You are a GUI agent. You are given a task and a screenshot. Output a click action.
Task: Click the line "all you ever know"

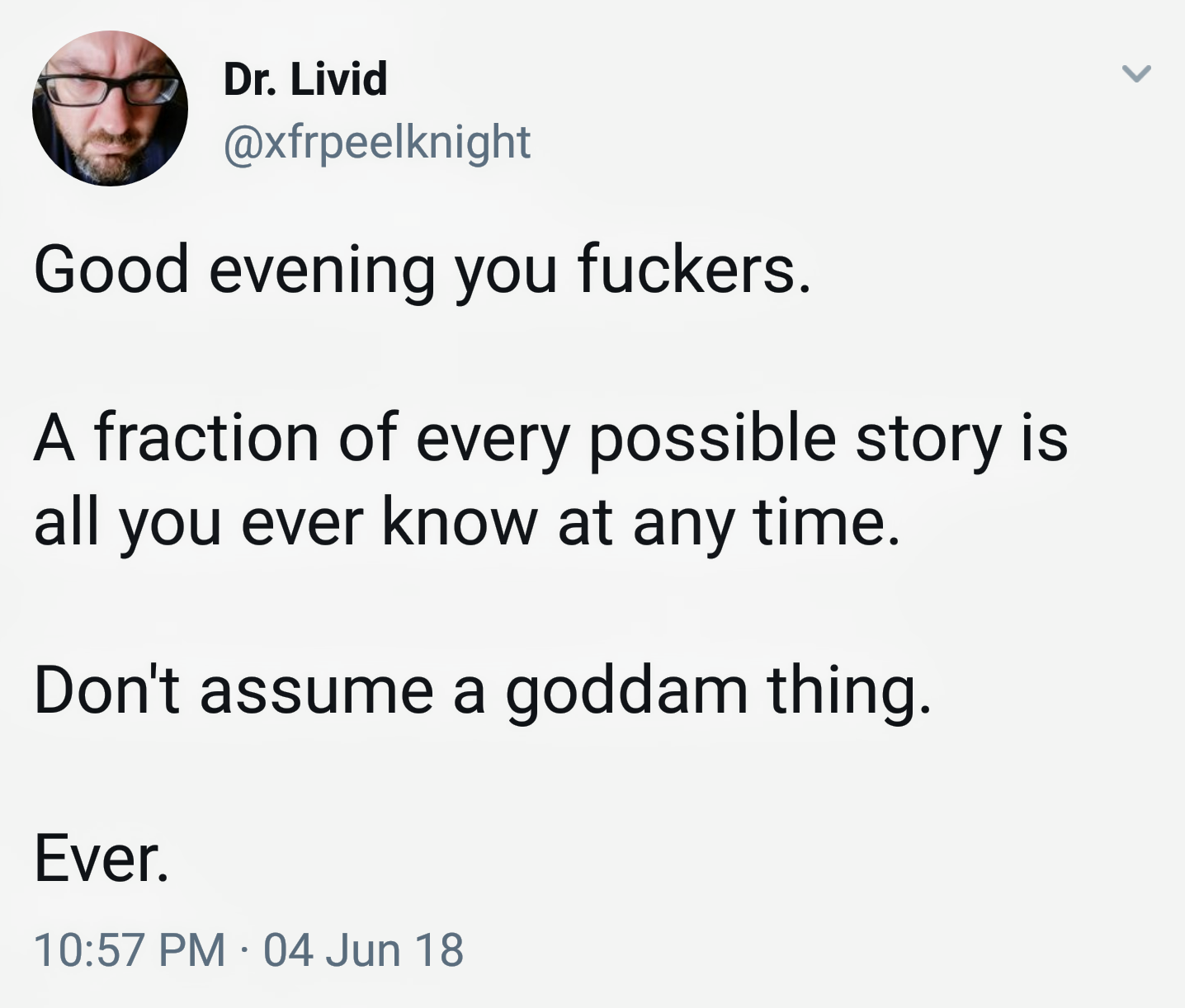coord(466,523)
